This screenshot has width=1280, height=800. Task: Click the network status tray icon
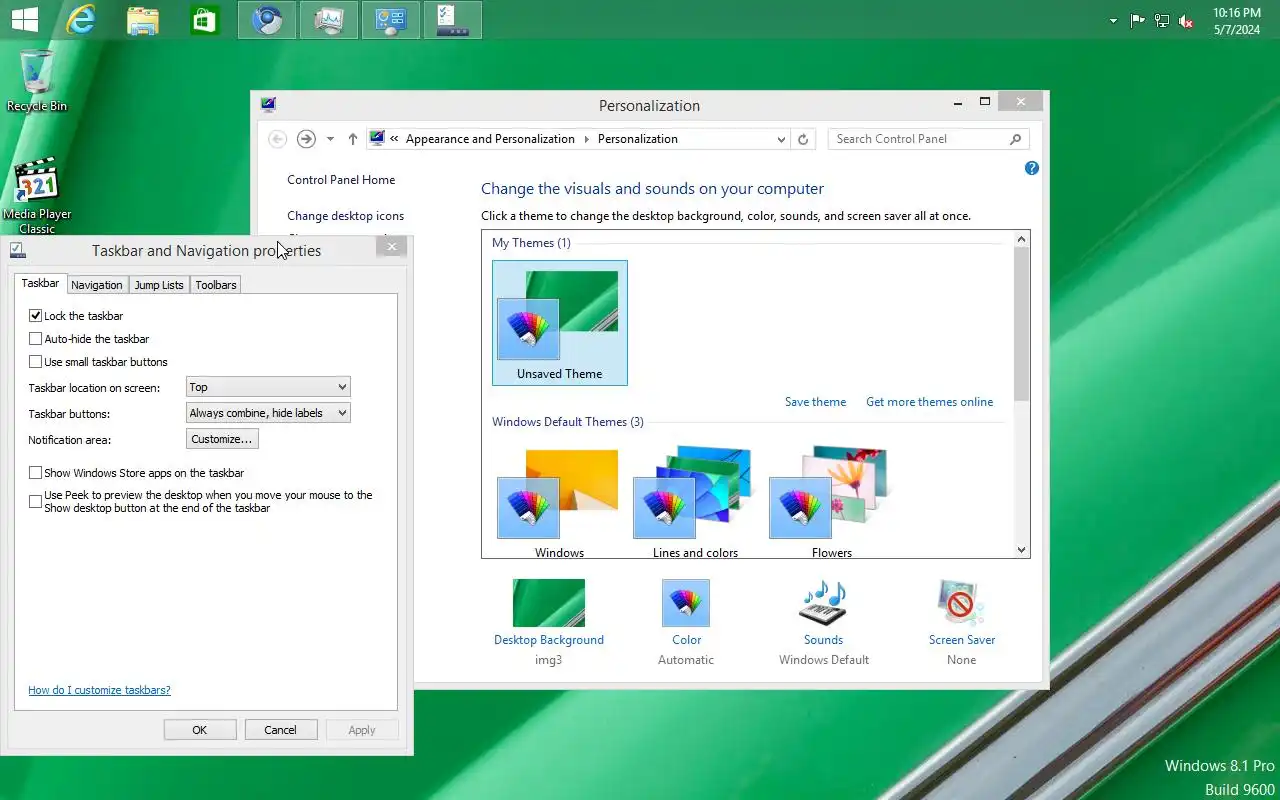1162,21
